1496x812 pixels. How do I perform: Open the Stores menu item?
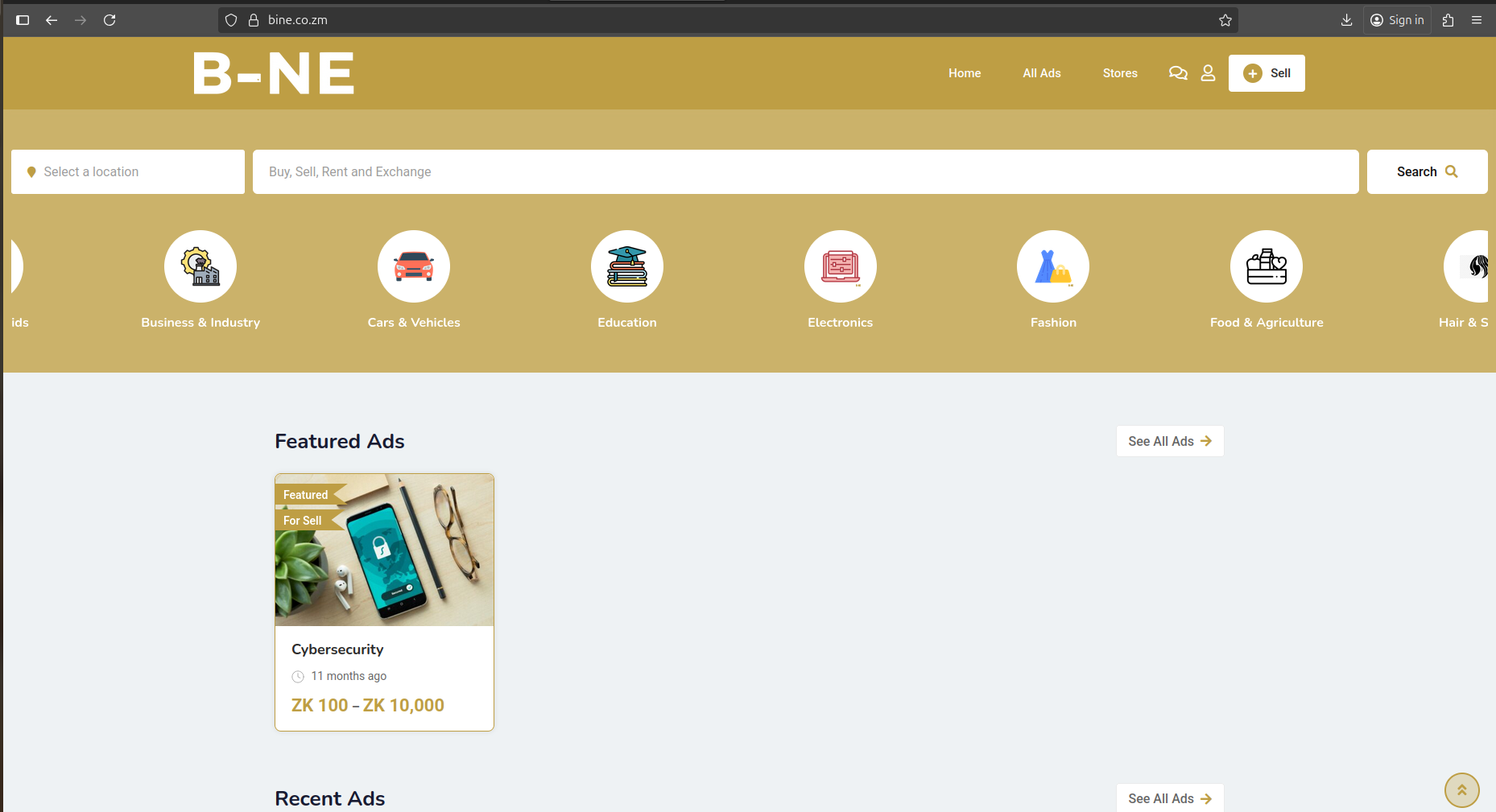tap(1119, 72)
